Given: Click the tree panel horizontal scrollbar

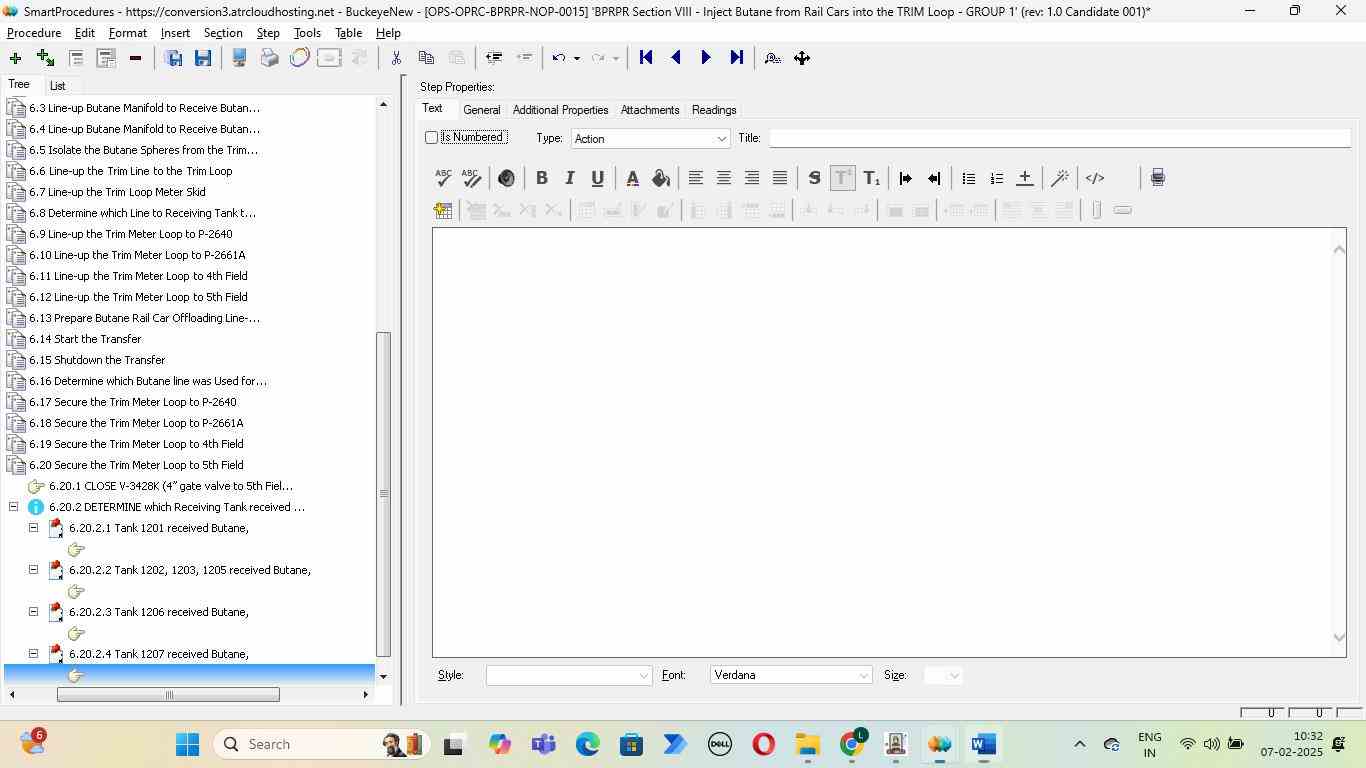Looking at the screenshot, I should coord(169,695).
